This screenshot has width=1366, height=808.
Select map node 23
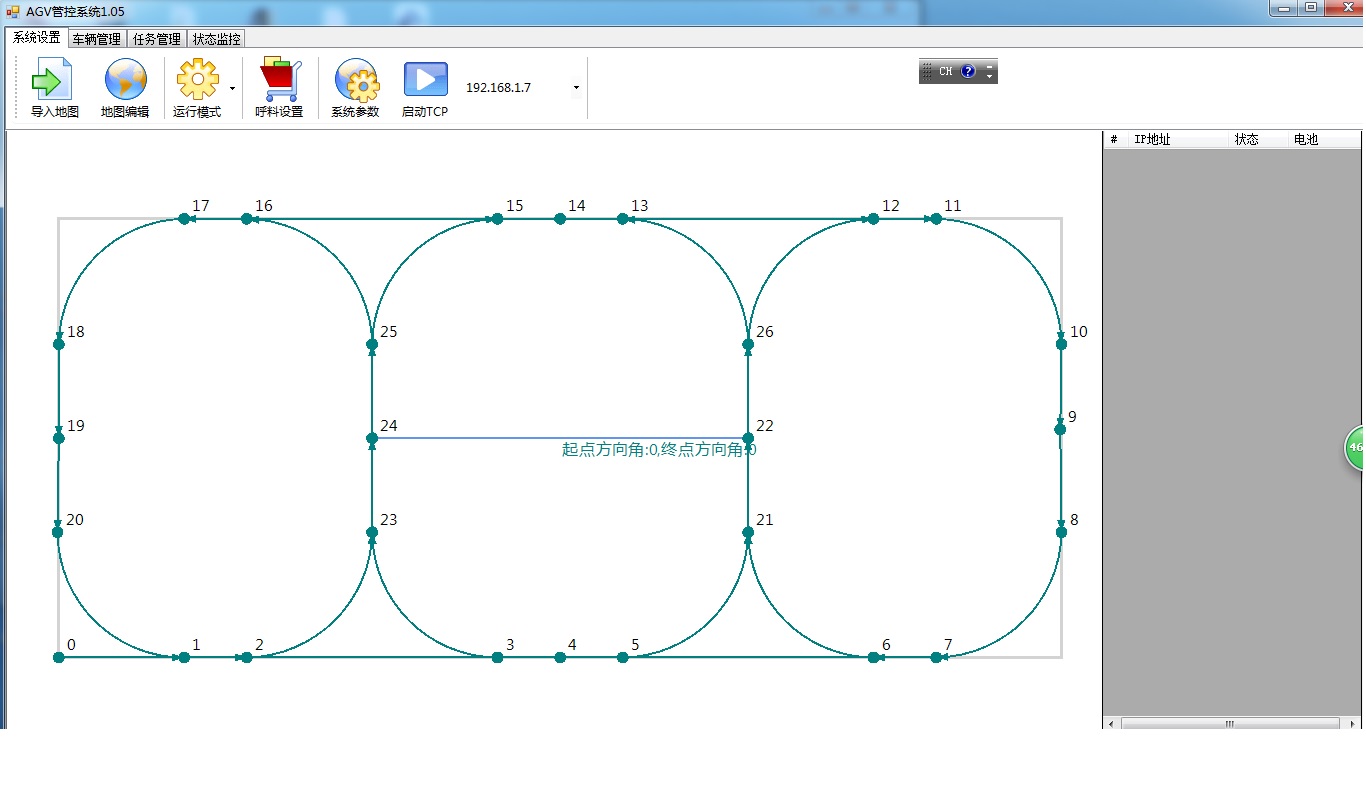coord(372,532)
